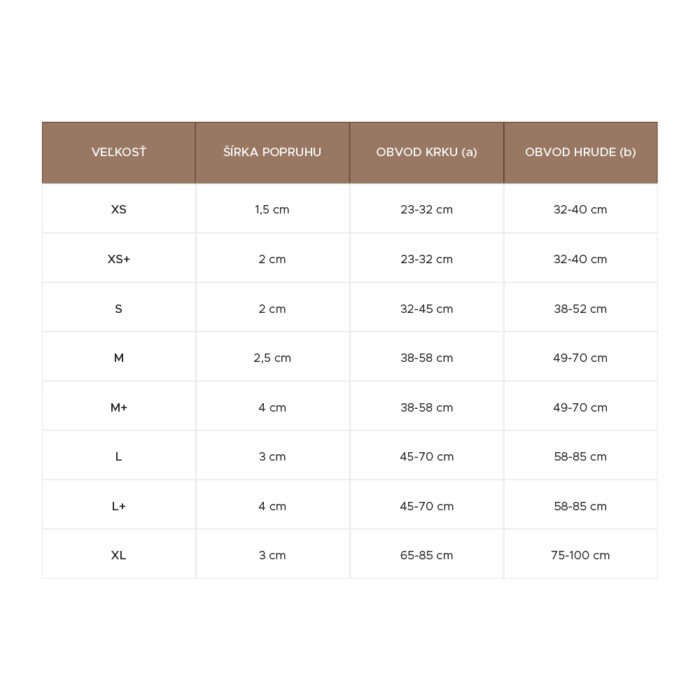Image resolution: width=700 pixels, height=700 pixels.
Task: Click the VEĽKOSŤ column header
Action: [x=119, y=152]
